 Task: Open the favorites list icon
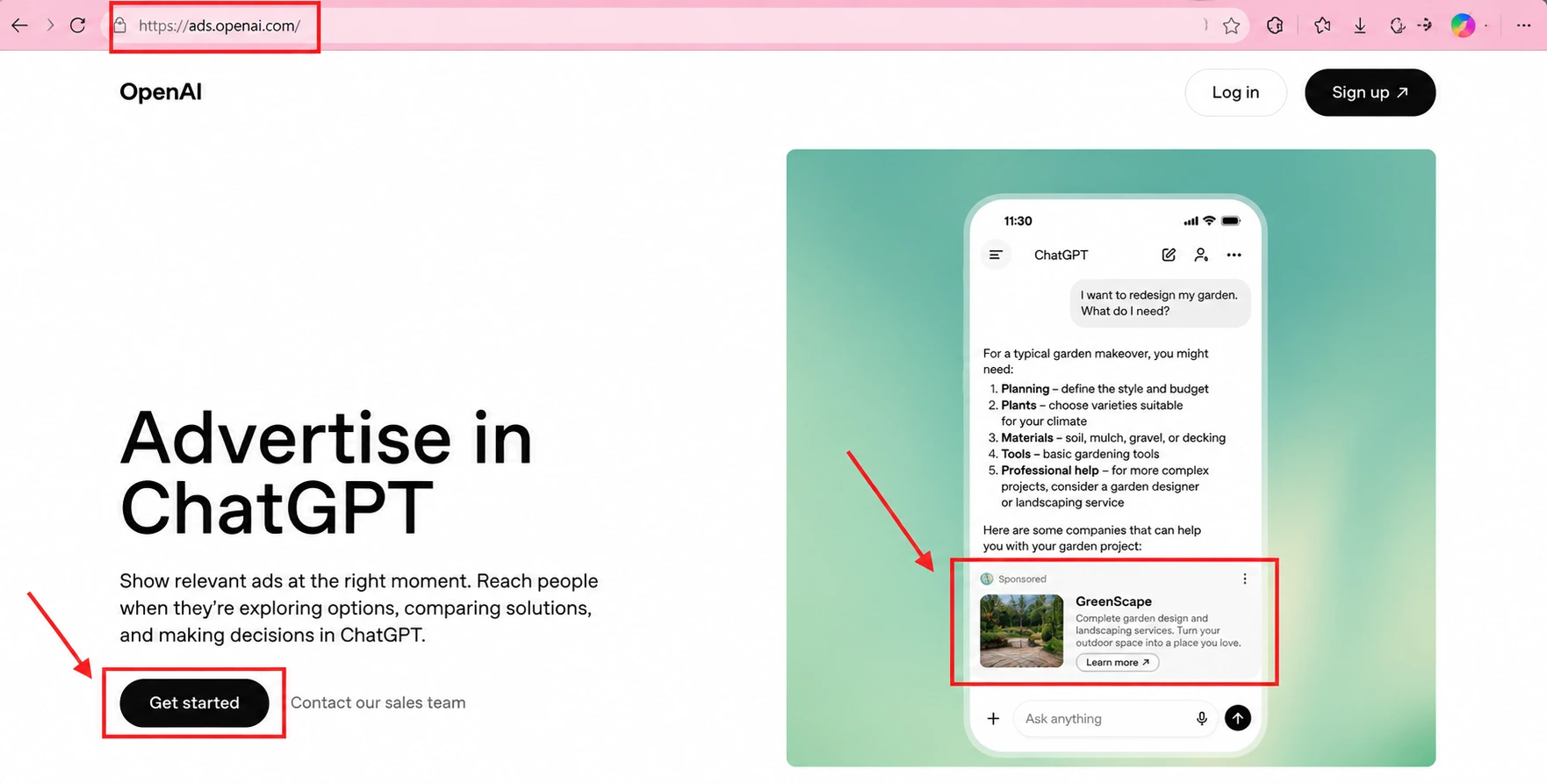(1322, 25)
